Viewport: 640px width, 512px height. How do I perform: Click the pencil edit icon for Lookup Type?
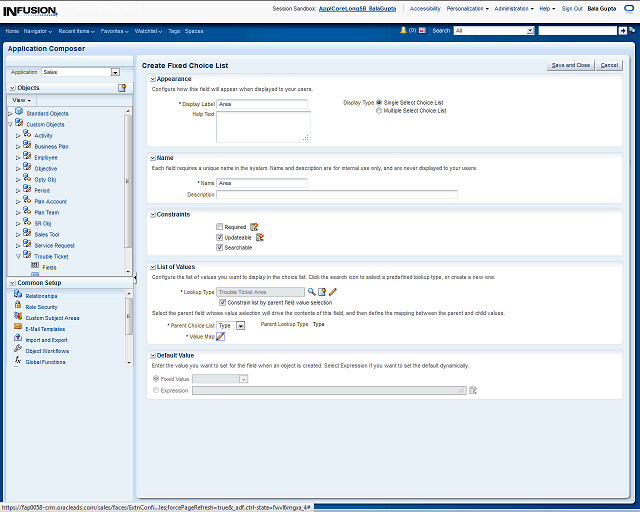tap(333, 291)
